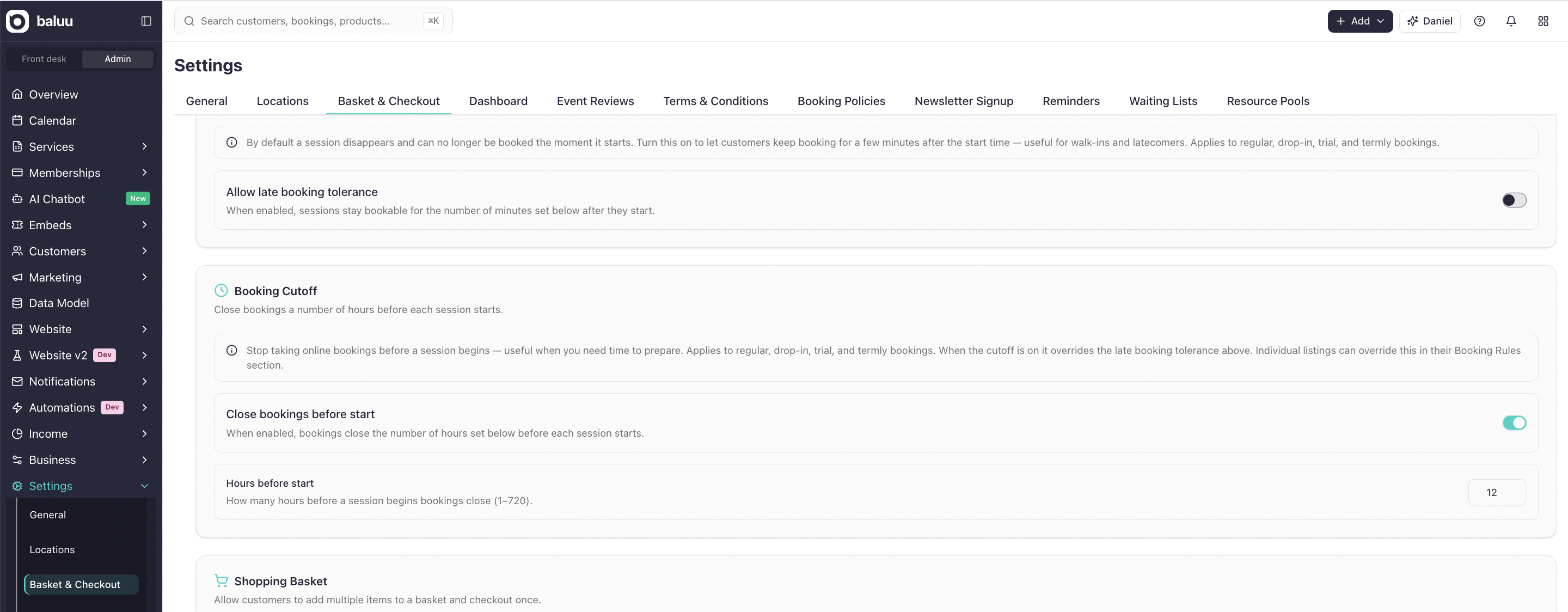Click the Data Model database icon
1568x612 pixels.
click(x=17, y=303)
